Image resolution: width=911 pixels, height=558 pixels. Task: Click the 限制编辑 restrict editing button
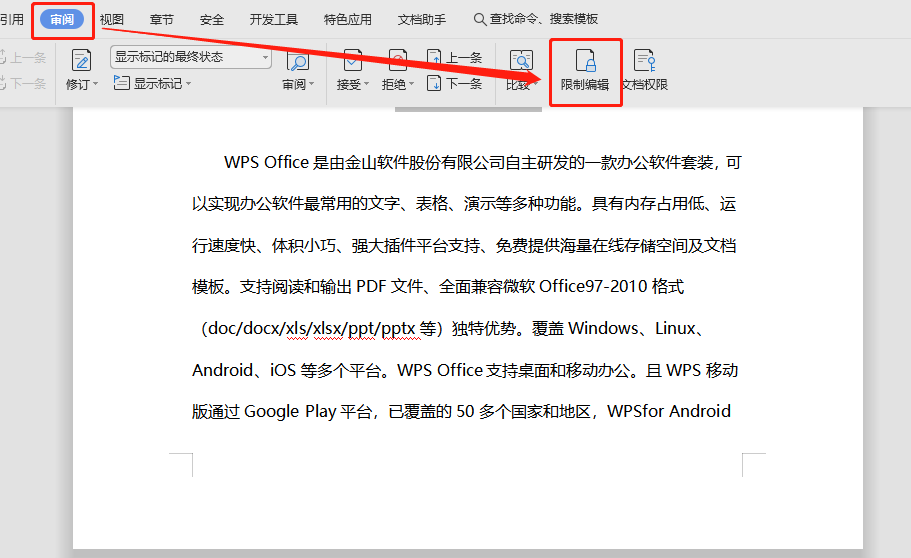coord(585,71)
